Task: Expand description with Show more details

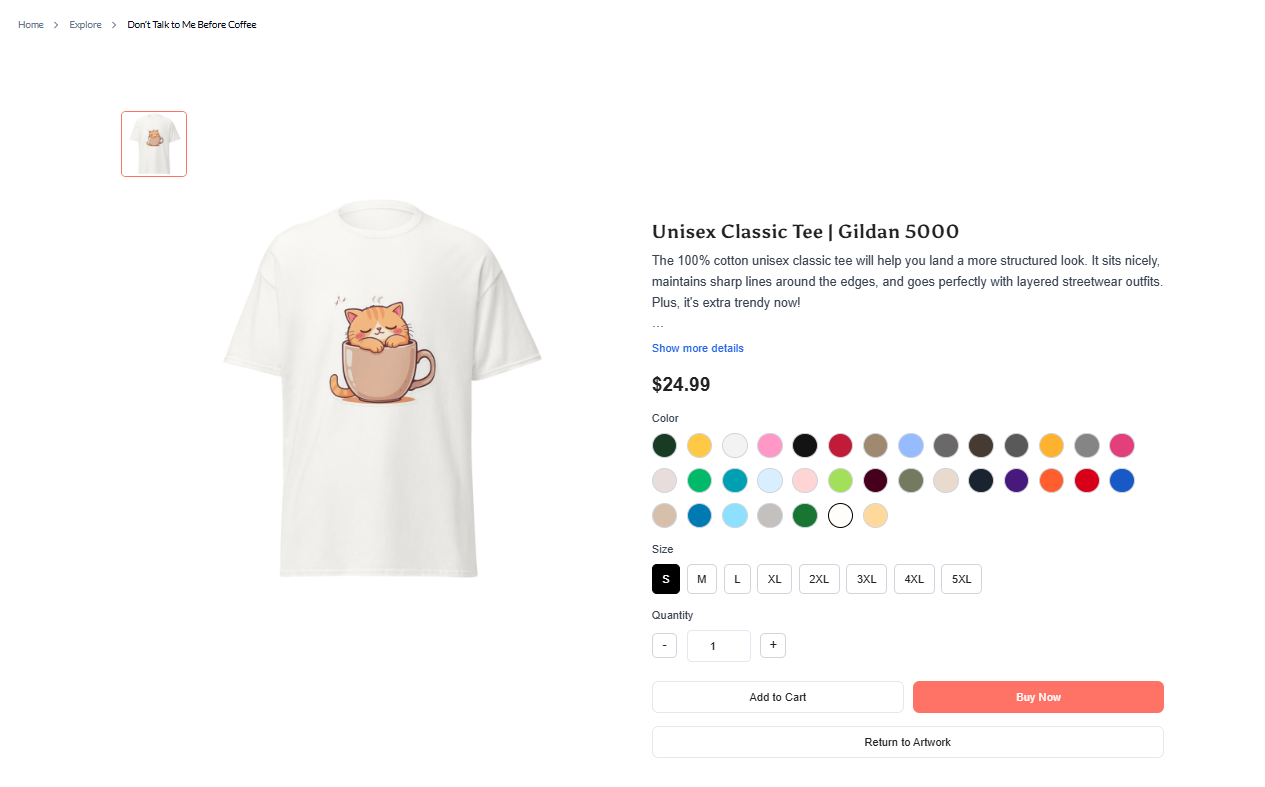Action: click(x=697, y=348)
